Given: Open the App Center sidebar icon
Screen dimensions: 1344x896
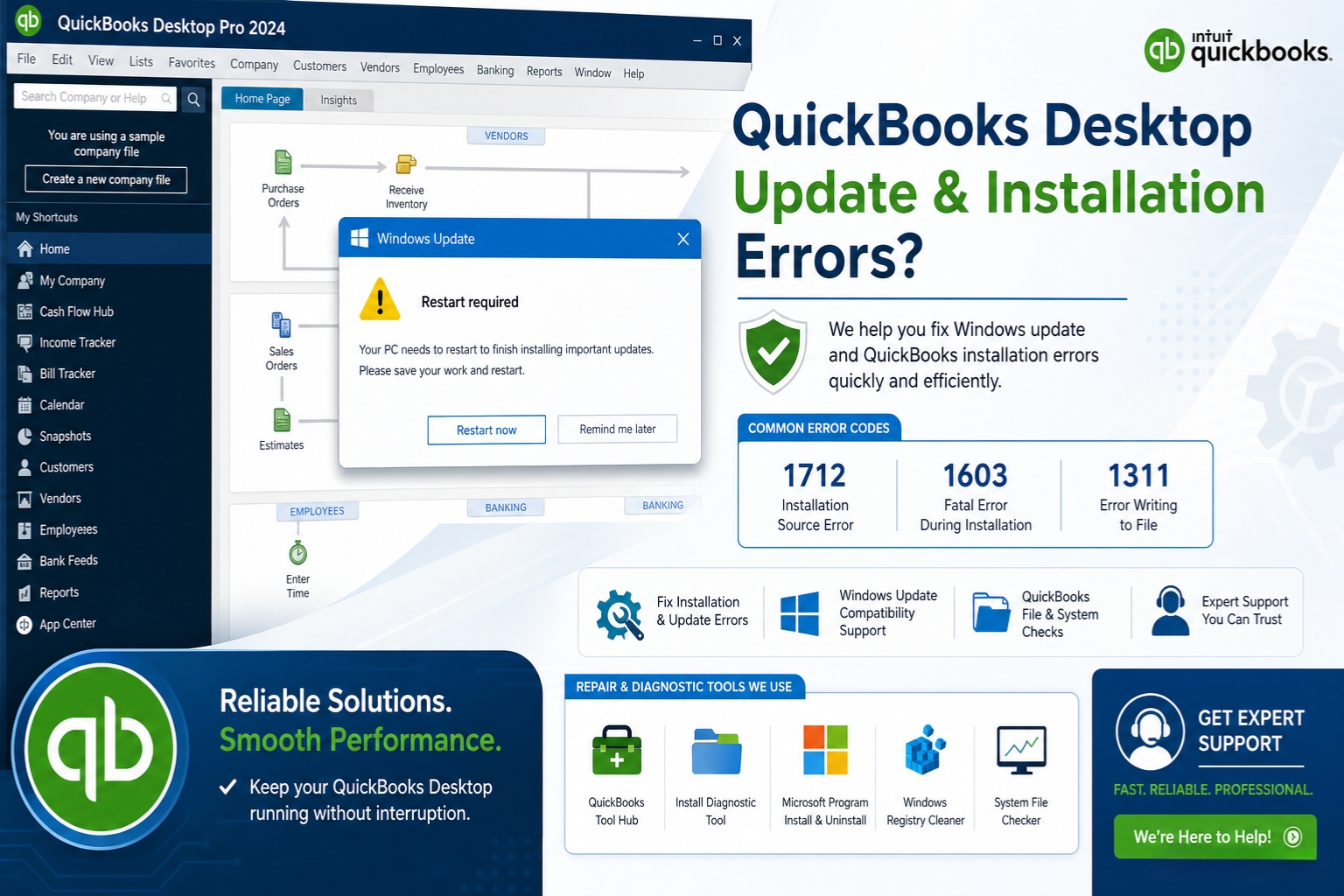Looking at the screenshot, I should point(25,625).
